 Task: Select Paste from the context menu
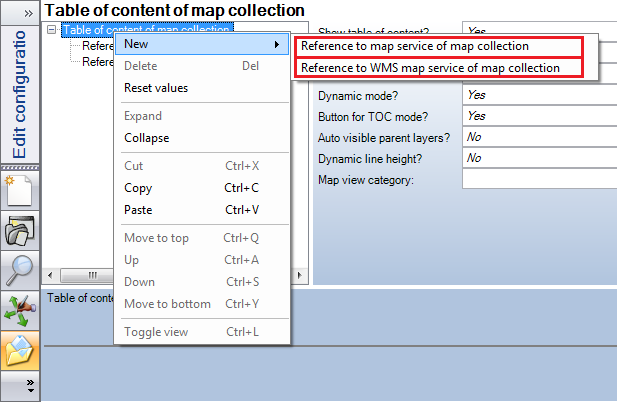202,210
